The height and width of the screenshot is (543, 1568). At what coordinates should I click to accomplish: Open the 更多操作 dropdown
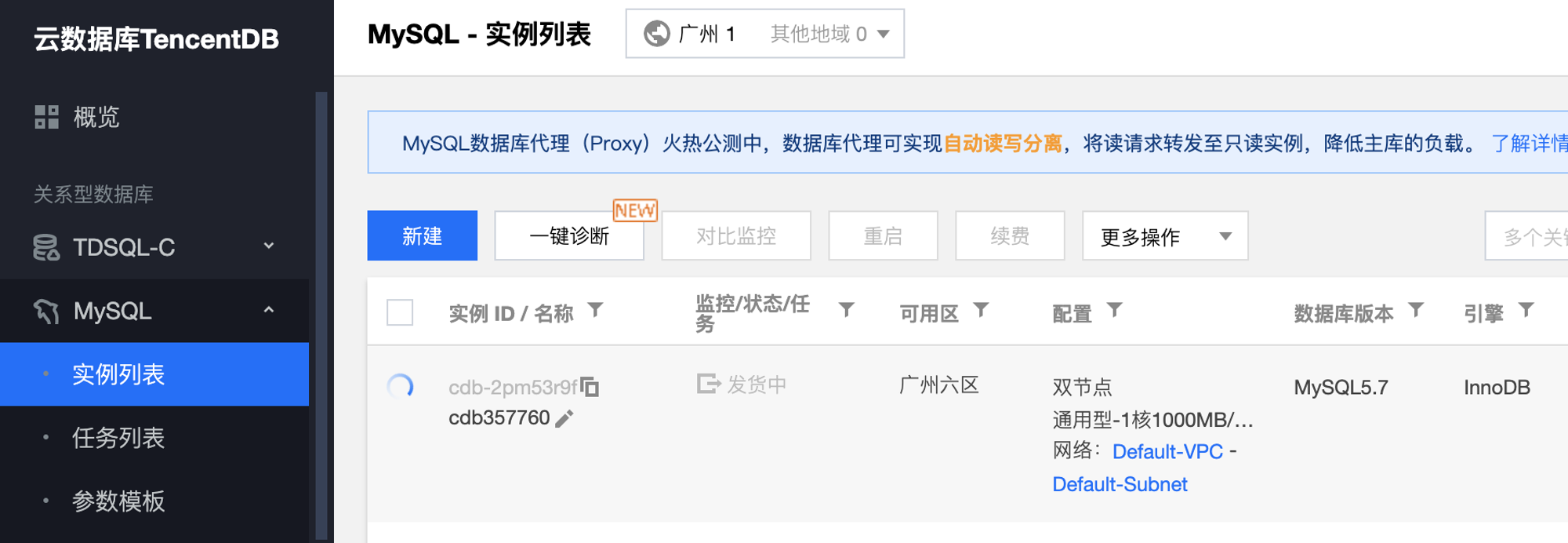[1165, 236]
